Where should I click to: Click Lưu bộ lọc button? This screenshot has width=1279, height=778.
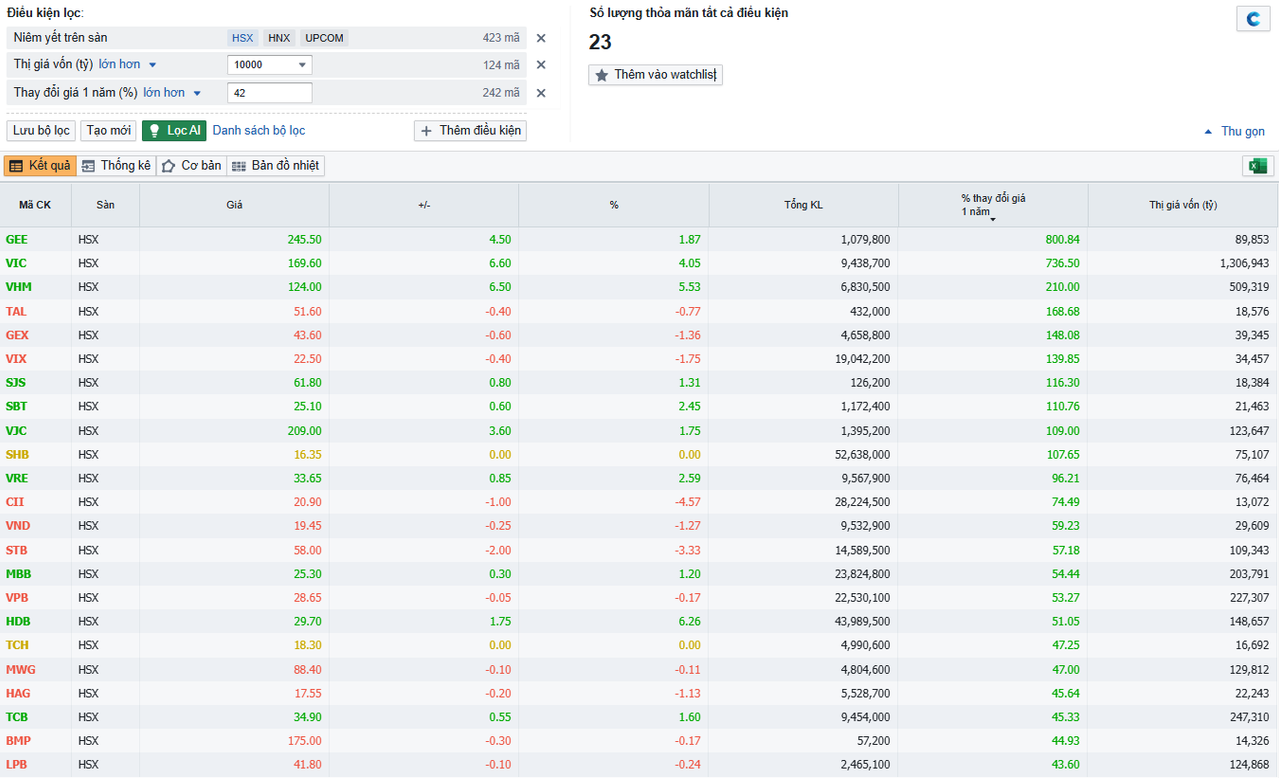tap(41, 130)
